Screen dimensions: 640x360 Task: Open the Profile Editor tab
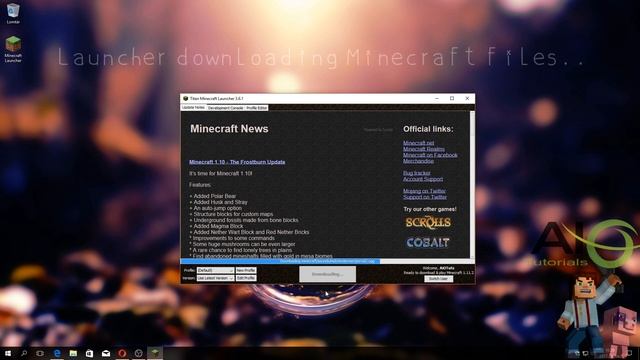point(256,108)
